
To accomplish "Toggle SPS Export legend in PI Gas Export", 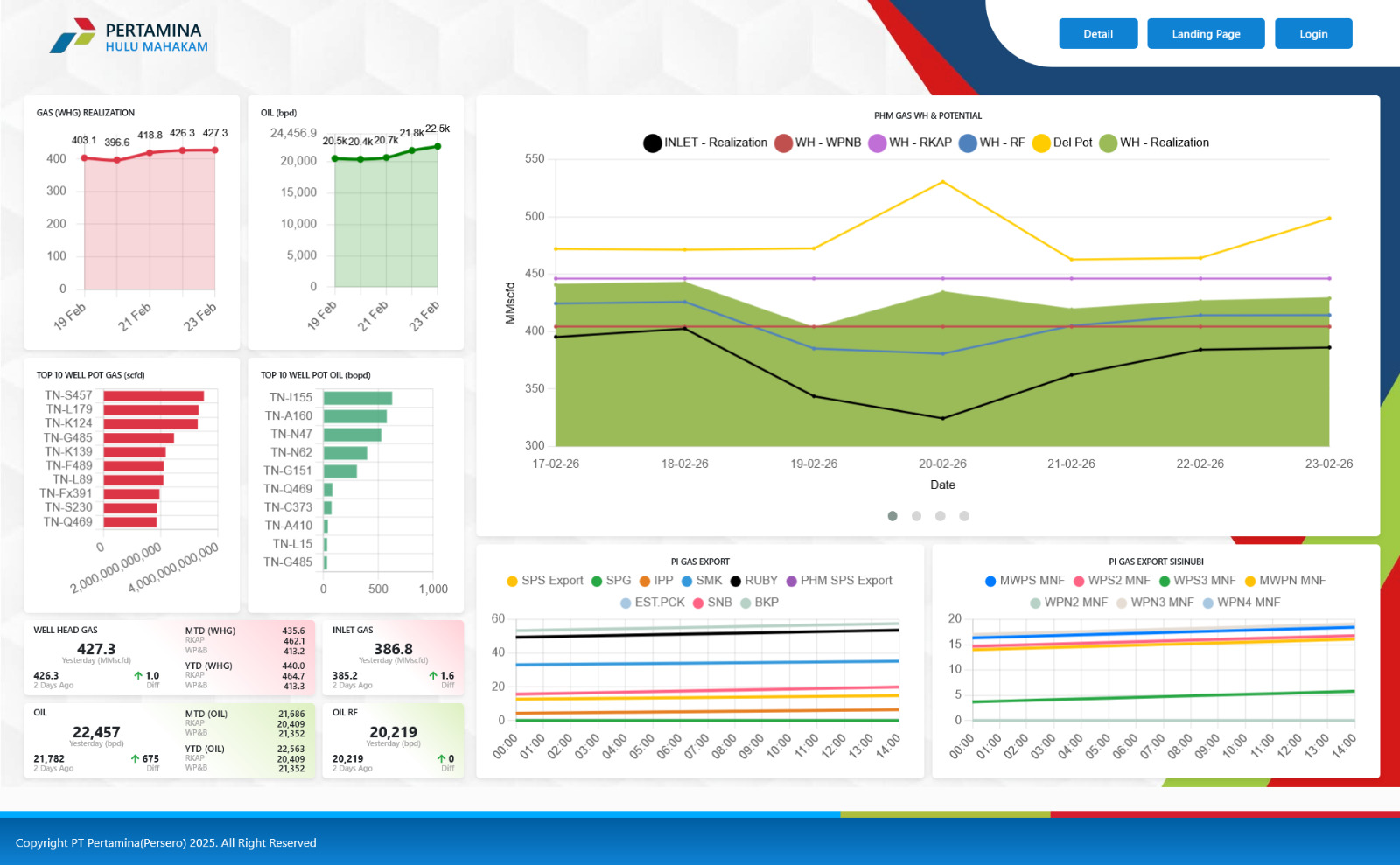I will point(544,581).
